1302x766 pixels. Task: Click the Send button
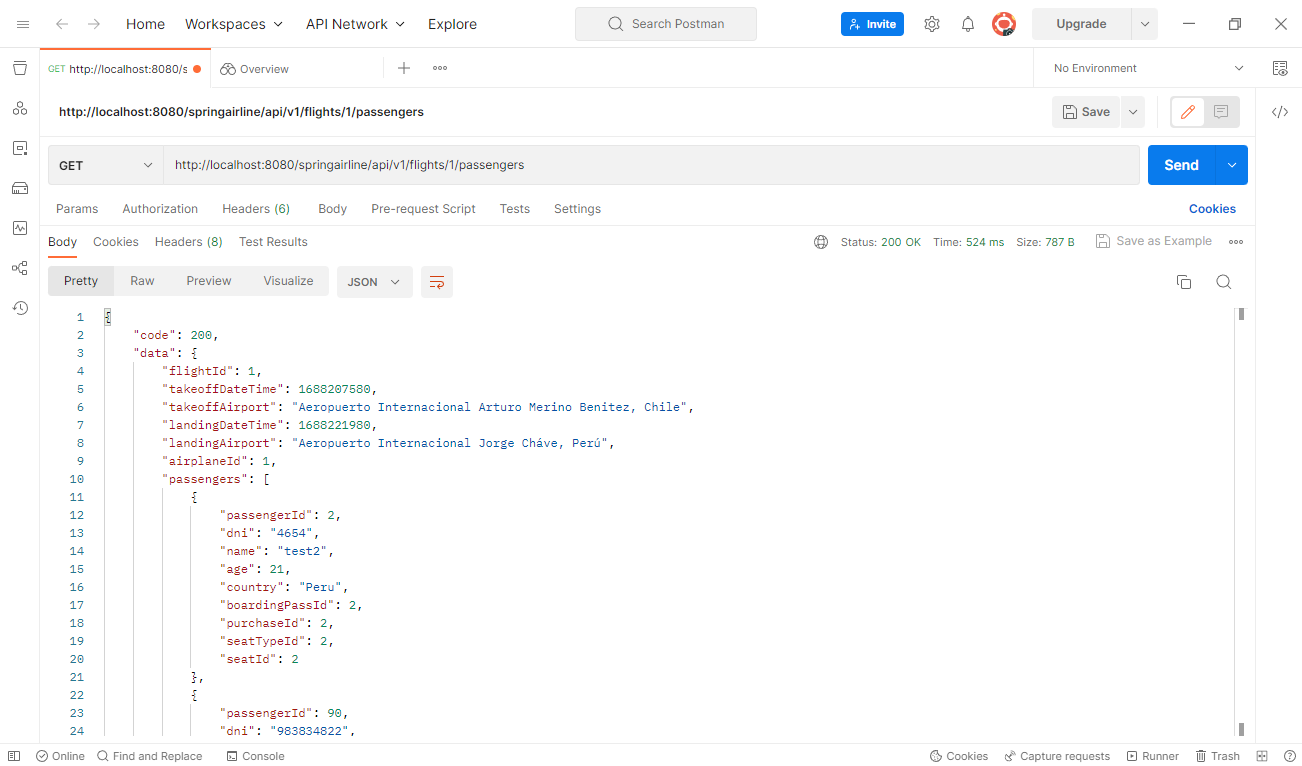click(x=1180, y=165)
